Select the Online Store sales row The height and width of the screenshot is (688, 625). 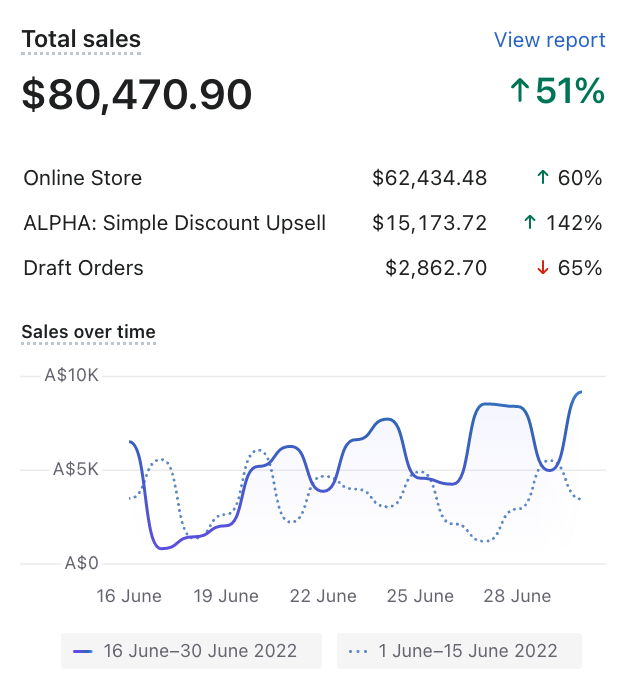pos(83,179)
